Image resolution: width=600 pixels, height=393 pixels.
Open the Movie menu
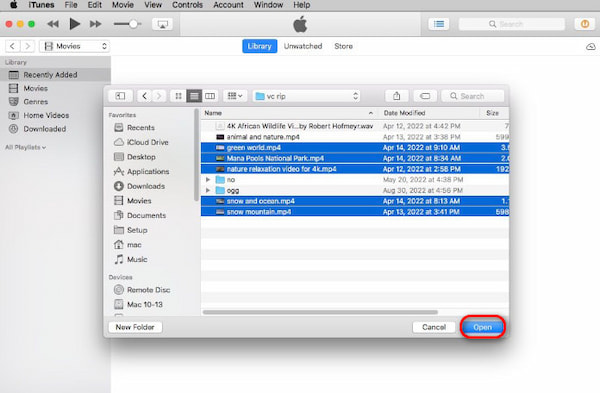tap(122, 5)
